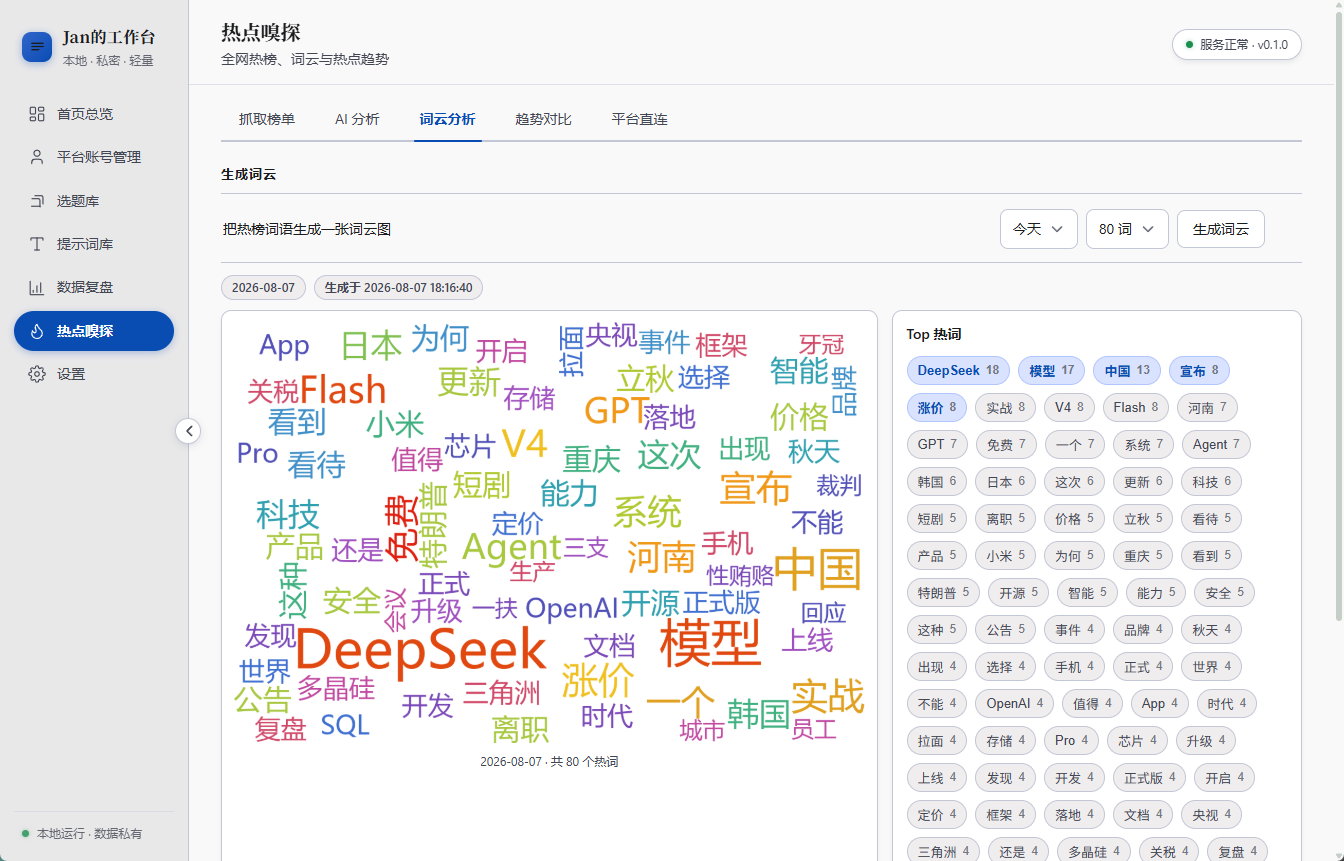
Task: Click the word 涨价 in the word cloud
Action: pos(598,681)
